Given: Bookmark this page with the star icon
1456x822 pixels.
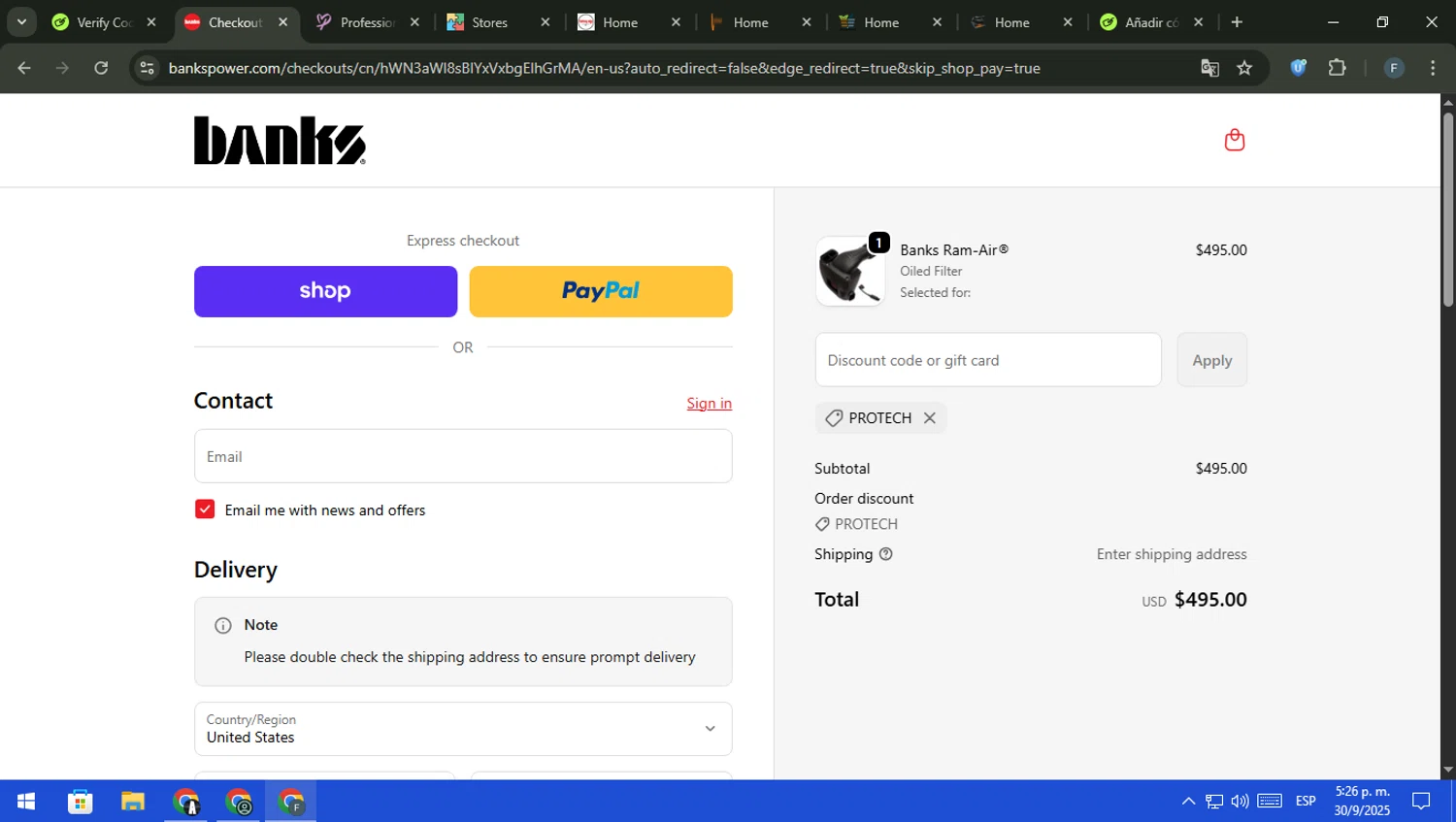Looking at the screenshot, I should click(1244, 68).
